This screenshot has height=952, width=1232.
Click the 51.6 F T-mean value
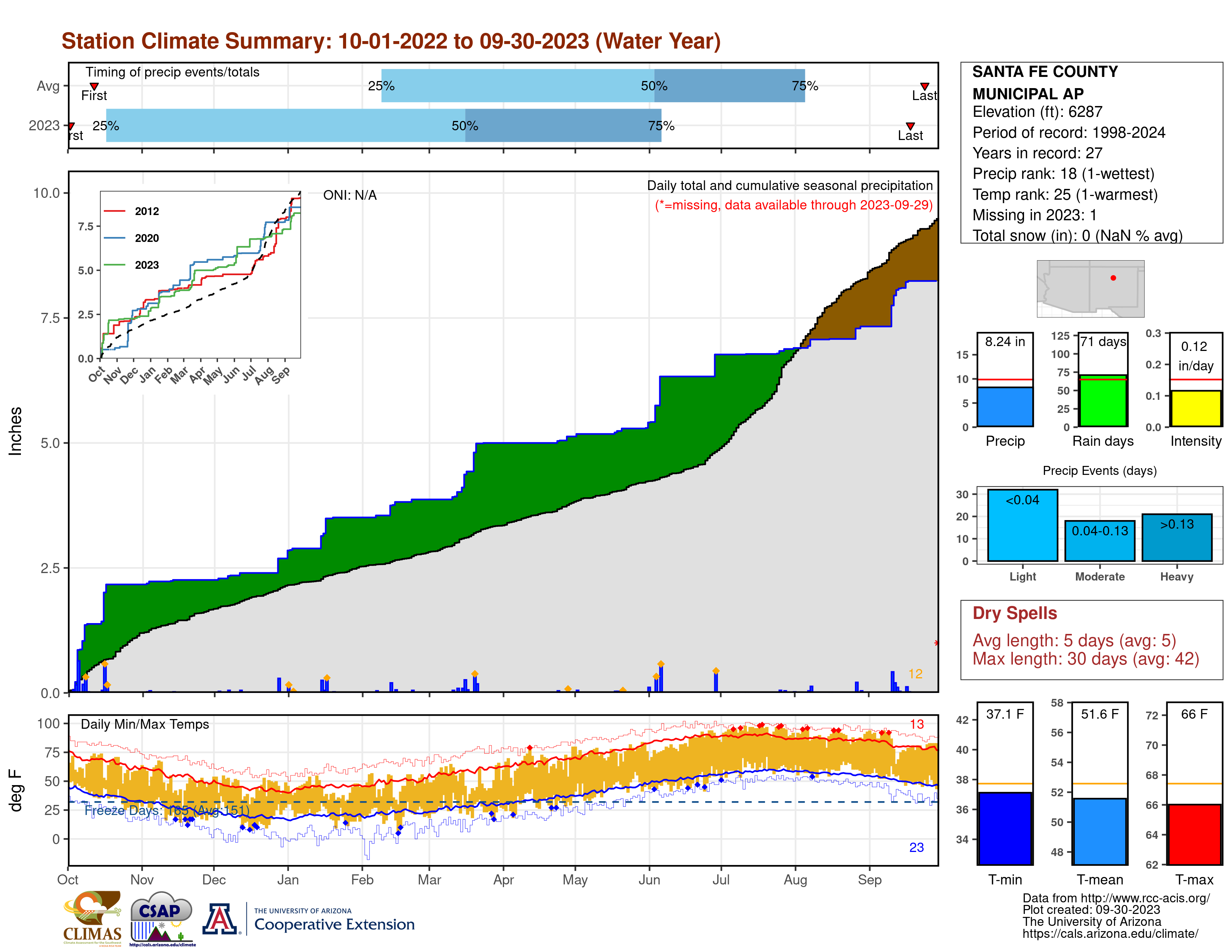pos(1099,714)
